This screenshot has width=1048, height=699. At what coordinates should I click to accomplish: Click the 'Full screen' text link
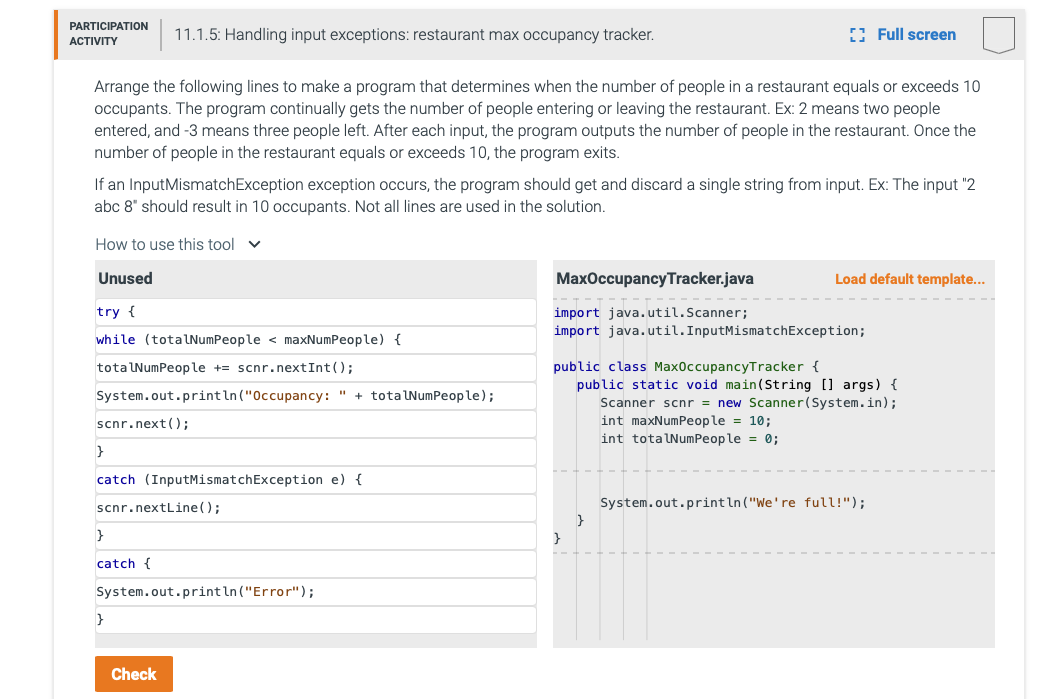pos(916,34)
